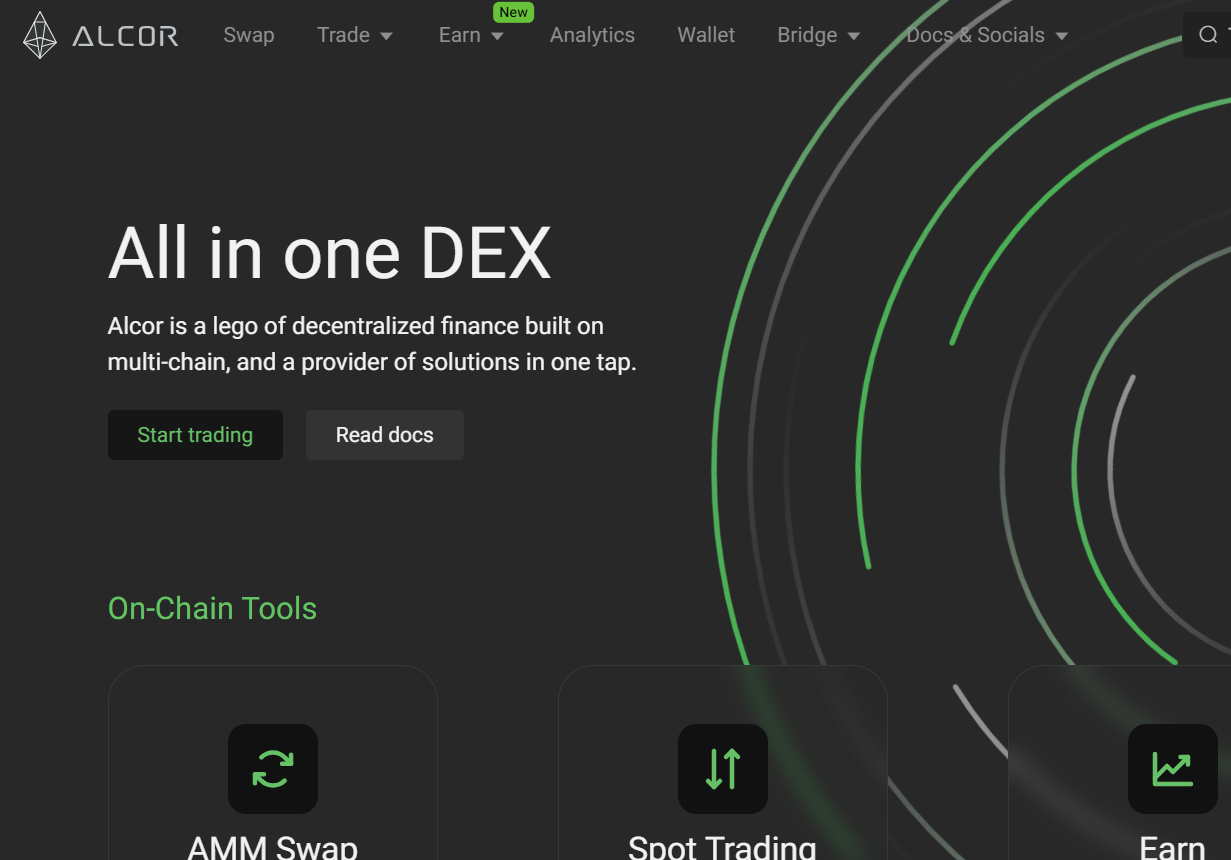Select the Spot Trading card title
The height and width of the screenshot is (860, 1231).
pos(722,847)
